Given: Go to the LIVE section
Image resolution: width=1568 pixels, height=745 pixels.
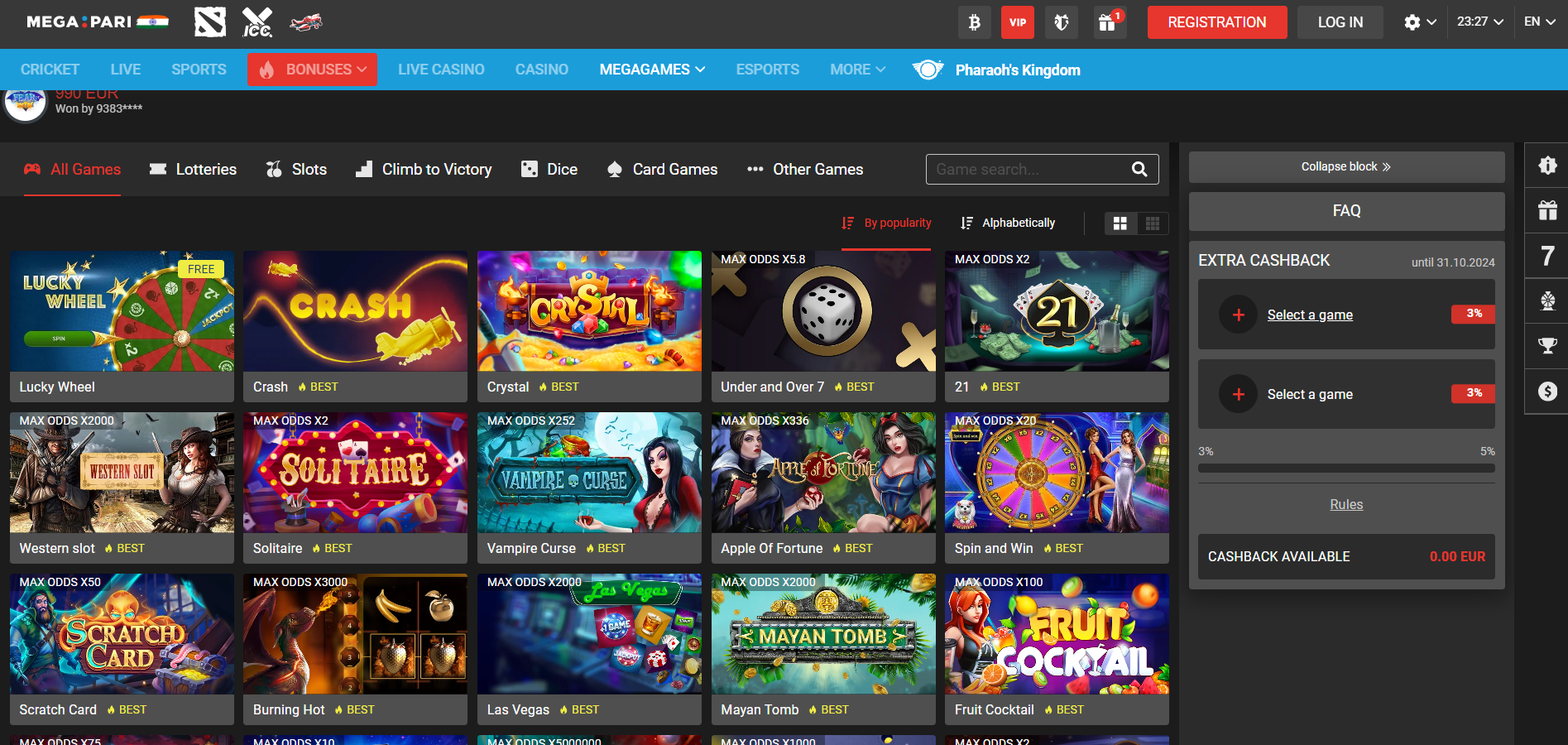Looking at the screenshot, I should [126, 70].
